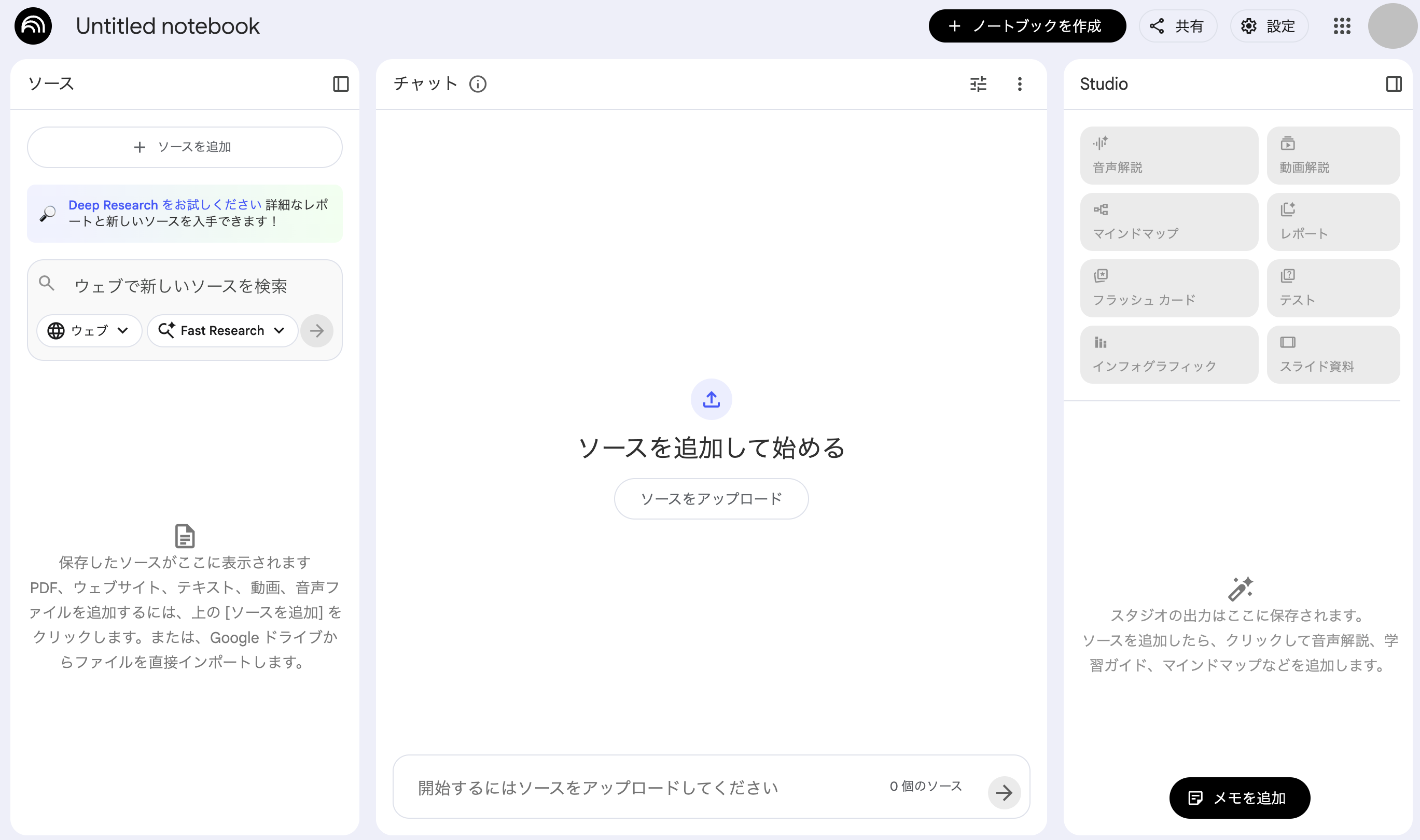
Task: Start a テスト from the Studio panel
Action: pos(1333,288)
